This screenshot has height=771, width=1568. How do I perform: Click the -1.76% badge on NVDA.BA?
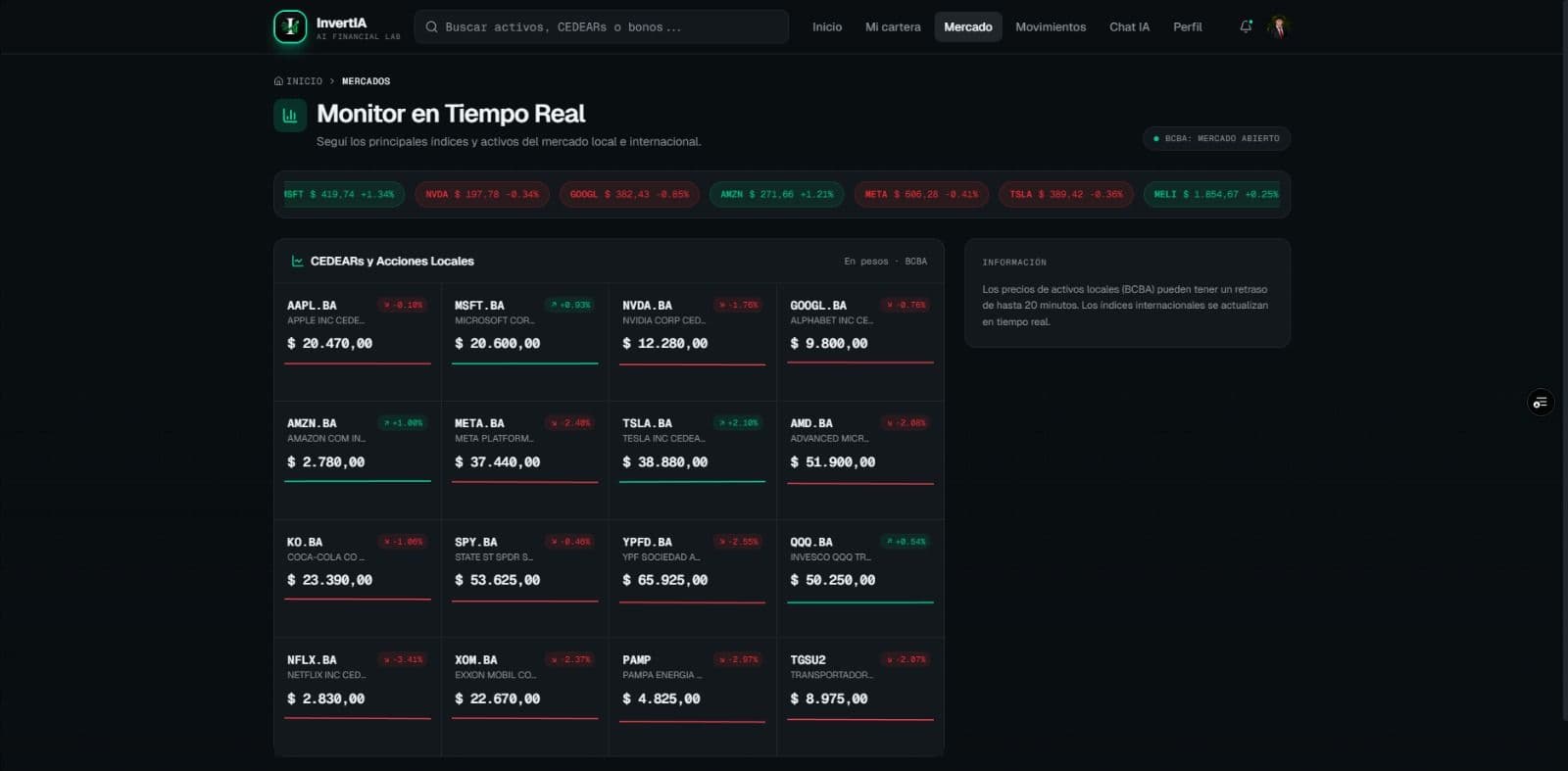tap(739, 305)
